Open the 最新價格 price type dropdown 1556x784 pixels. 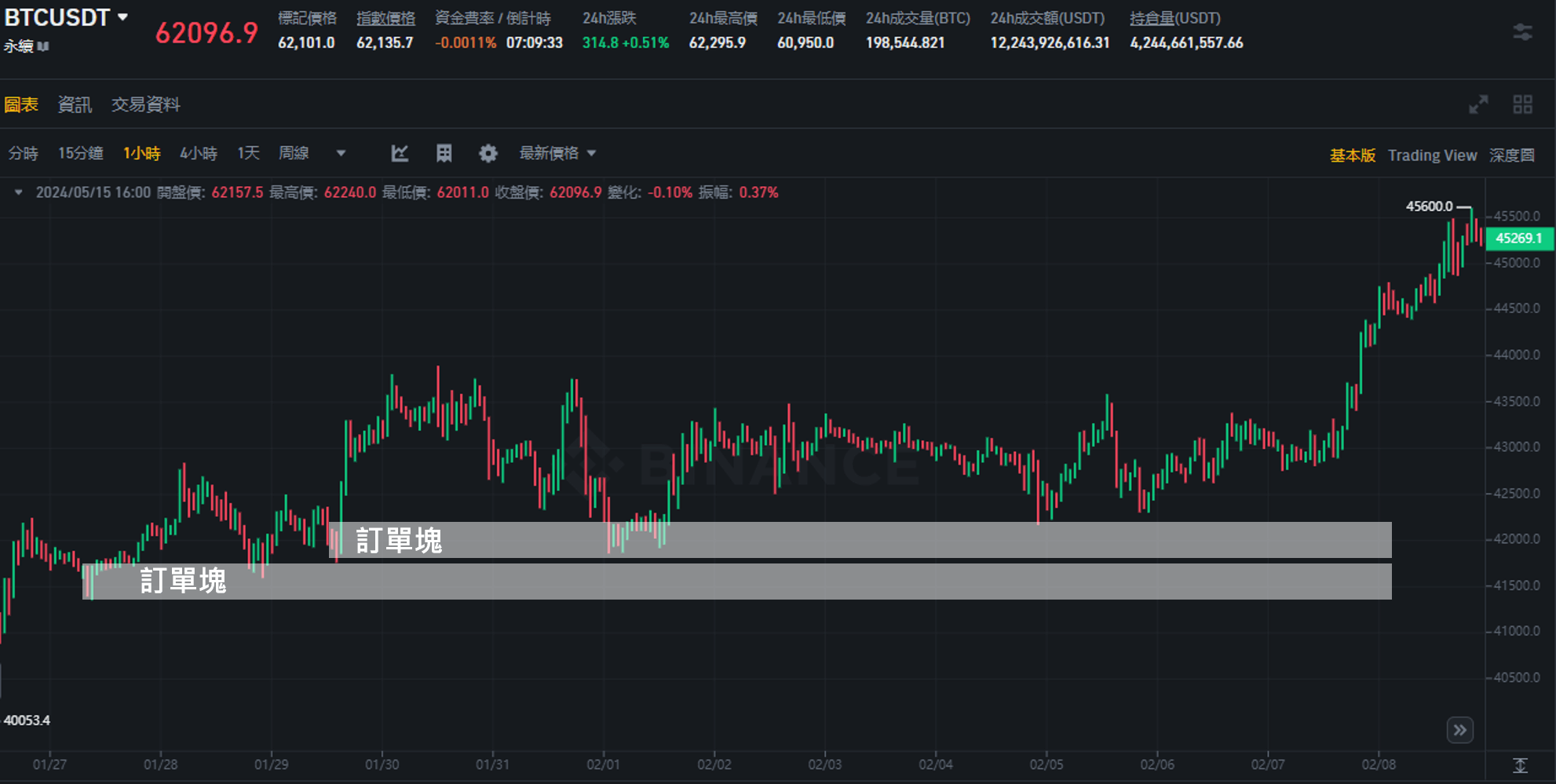(x=557, y=154)
